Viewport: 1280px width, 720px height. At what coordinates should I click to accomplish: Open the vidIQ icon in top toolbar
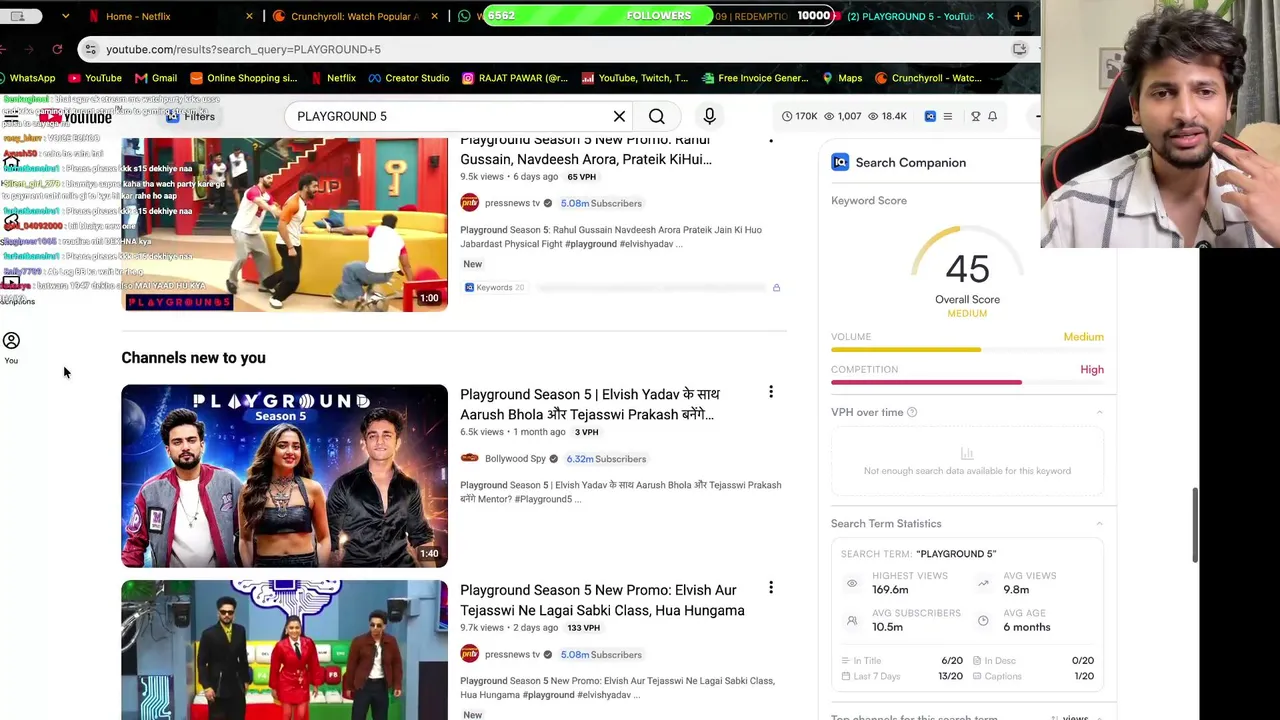pyautogui.click(x=930, y=116)
